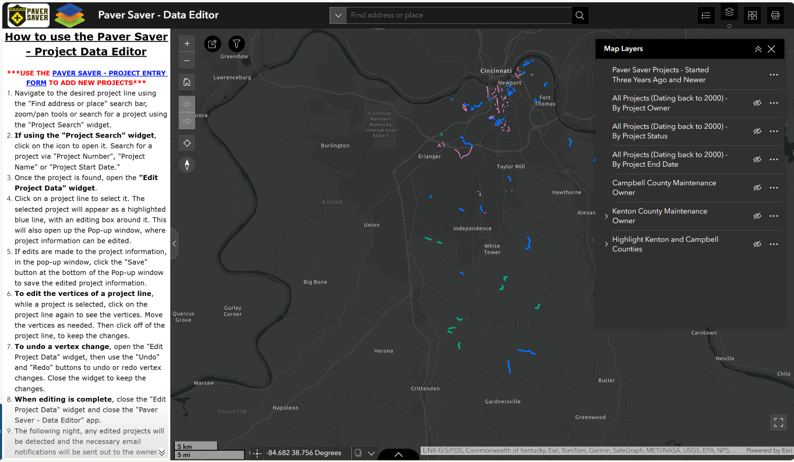Open the search source dropdown arrow
Image resolution: width=794 pixels, height=462 pixels.
click(338, 16)
